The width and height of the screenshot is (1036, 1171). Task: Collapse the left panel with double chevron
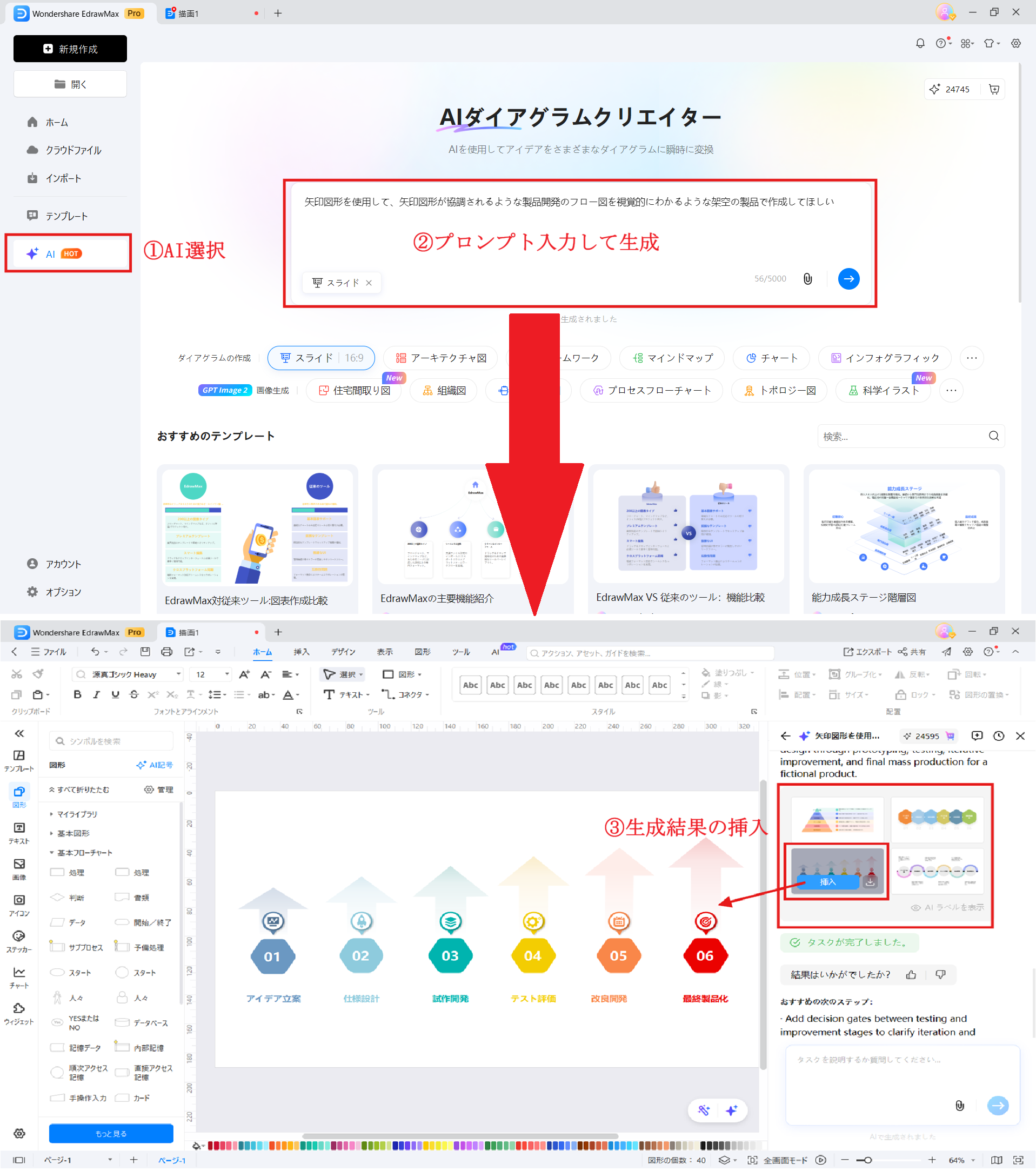coord(19,734)
